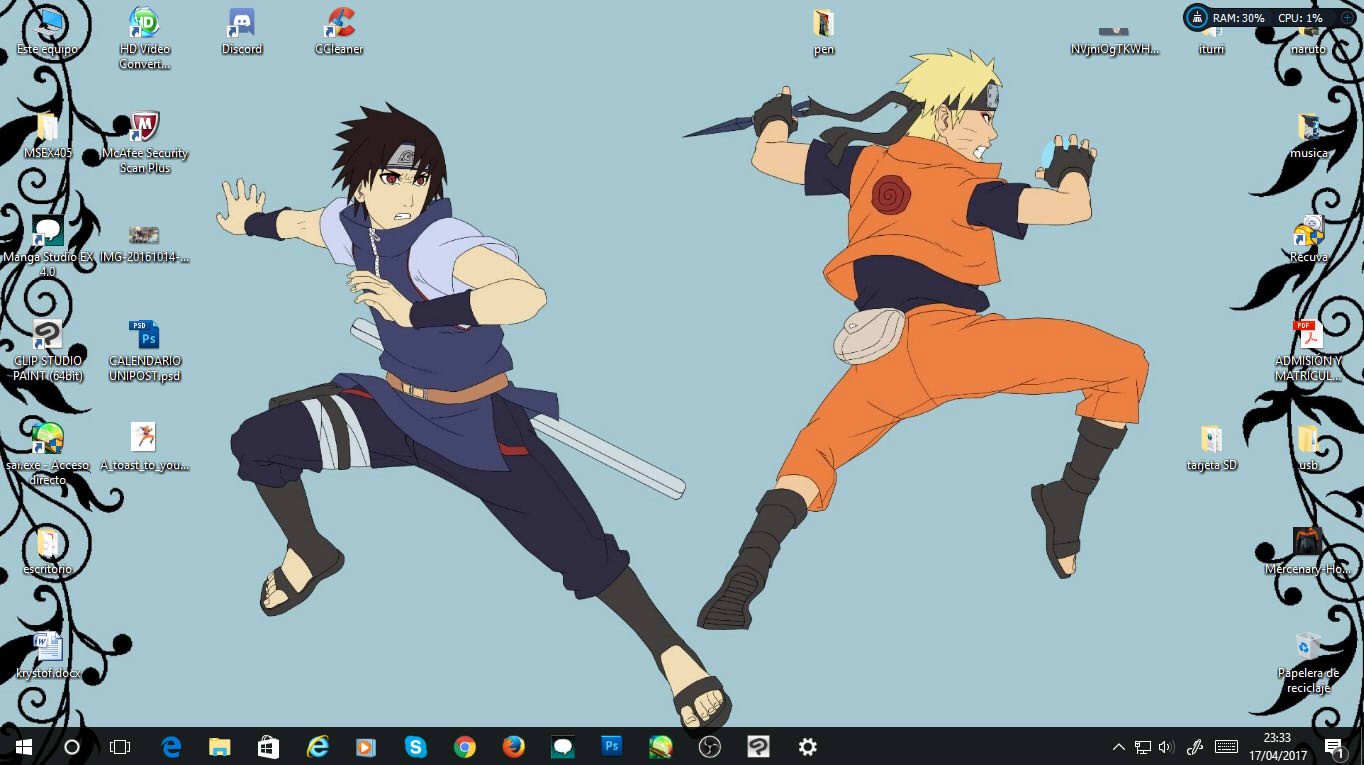Open Photoshop from the taskbar
1364x765 pixels.
pyautogui.click(x=612, y=746)
